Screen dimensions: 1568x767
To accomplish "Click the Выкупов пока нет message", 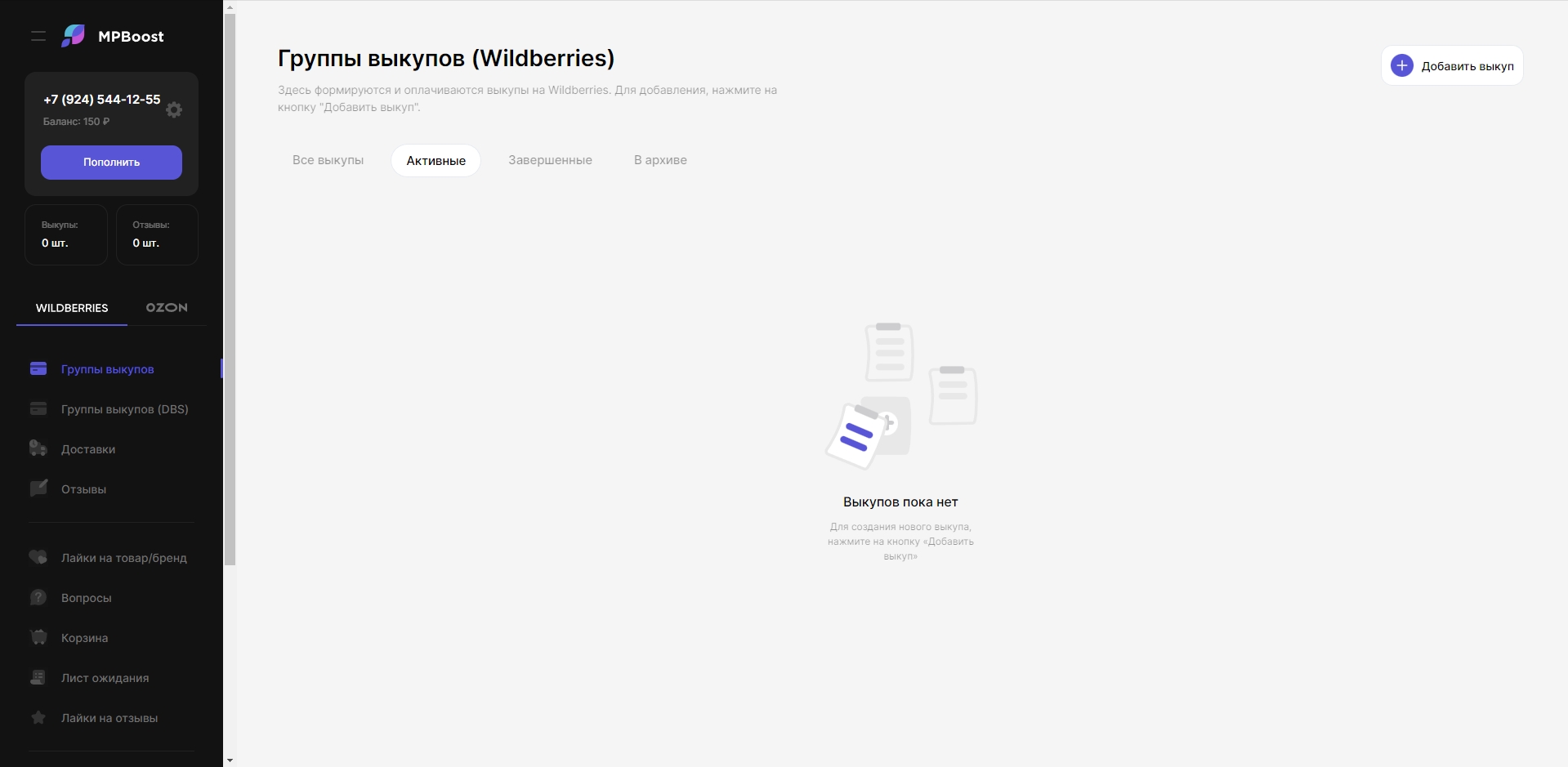I will (x=900, y=502).
